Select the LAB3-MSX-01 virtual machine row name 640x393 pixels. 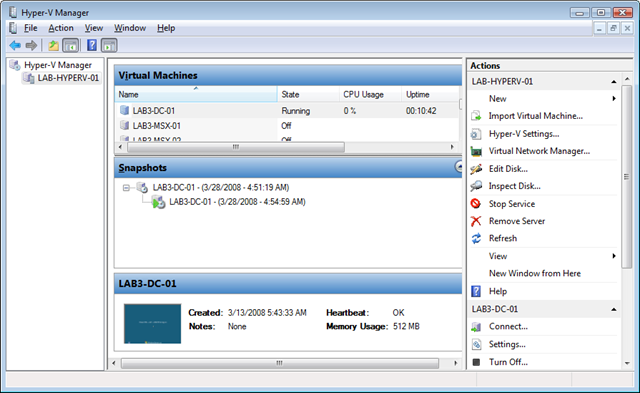coord(156,126)
